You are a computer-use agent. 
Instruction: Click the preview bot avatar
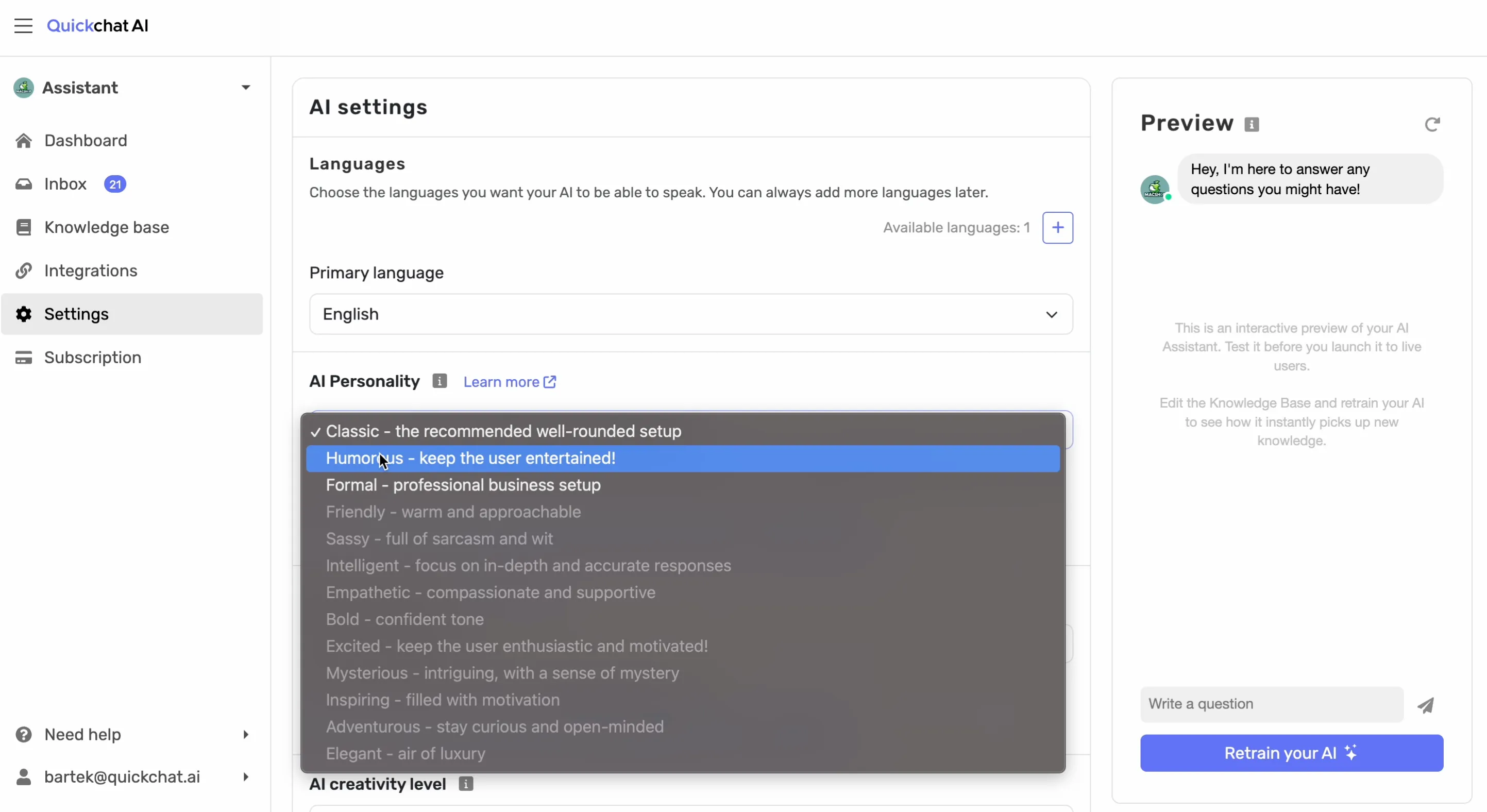(1155, 189)
